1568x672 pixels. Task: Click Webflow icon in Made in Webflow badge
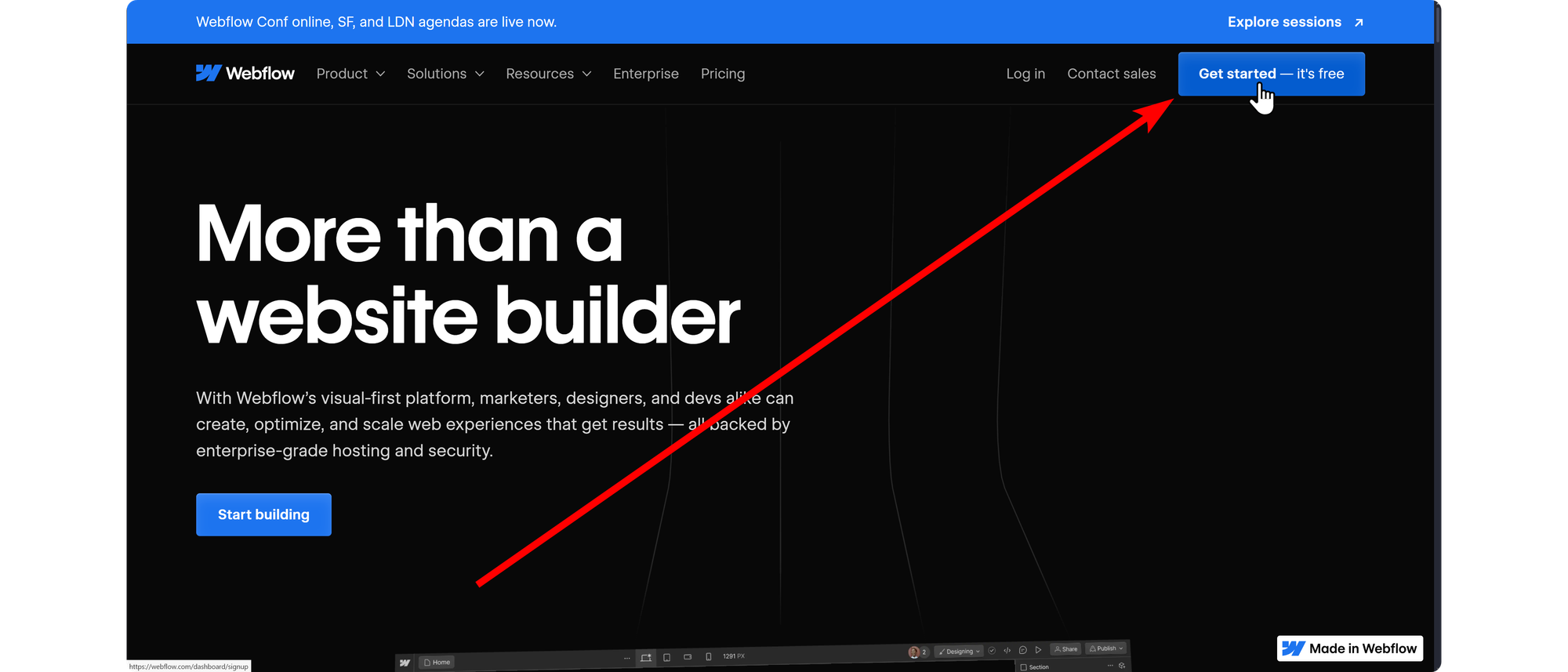[x=1293, y=648]
